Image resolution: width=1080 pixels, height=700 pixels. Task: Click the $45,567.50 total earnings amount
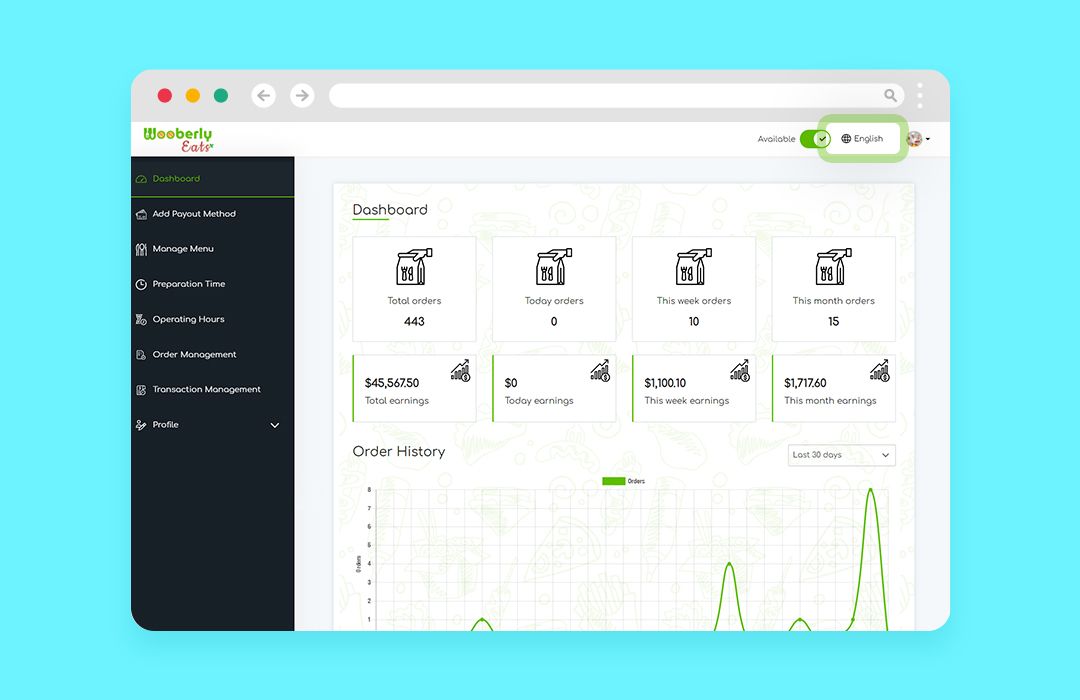pyautogui.click(x=392, y=382)
